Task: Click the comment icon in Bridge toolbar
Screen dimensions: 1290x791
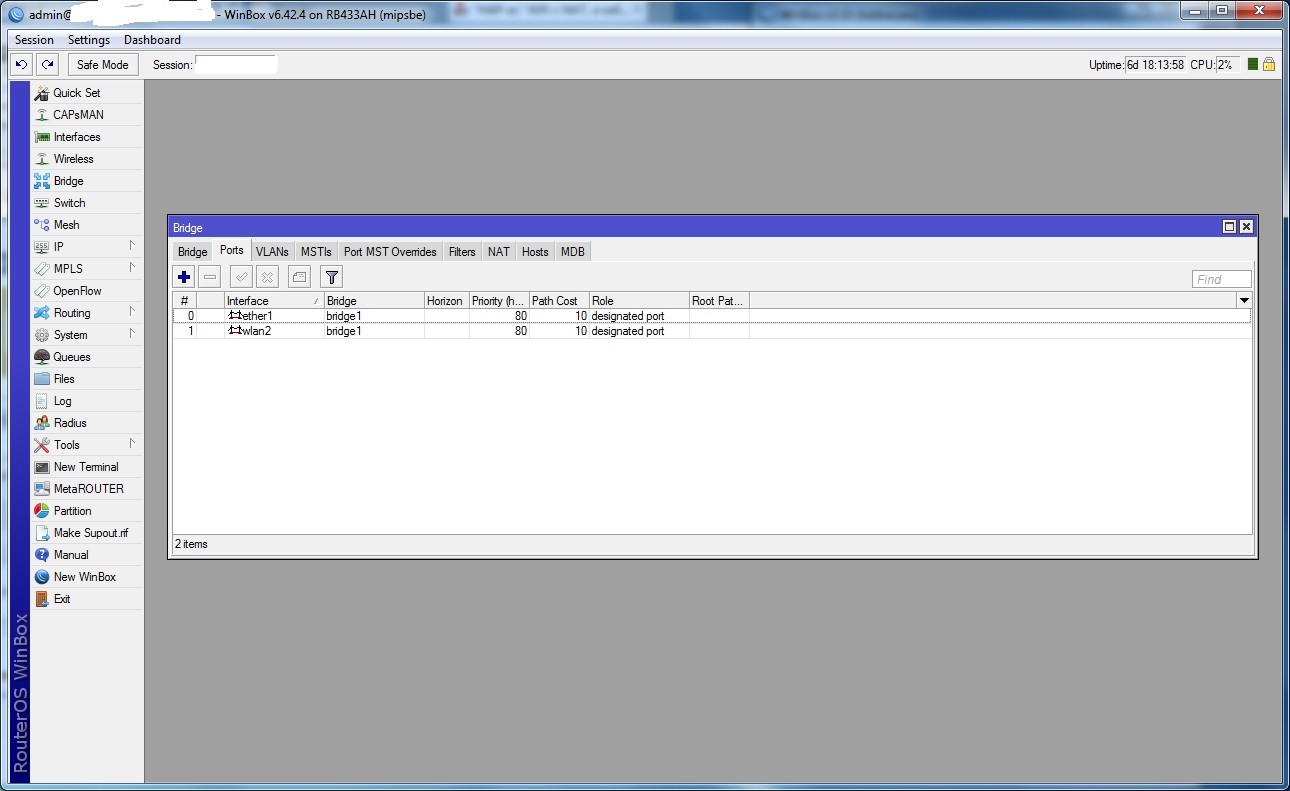Action: 299,277
